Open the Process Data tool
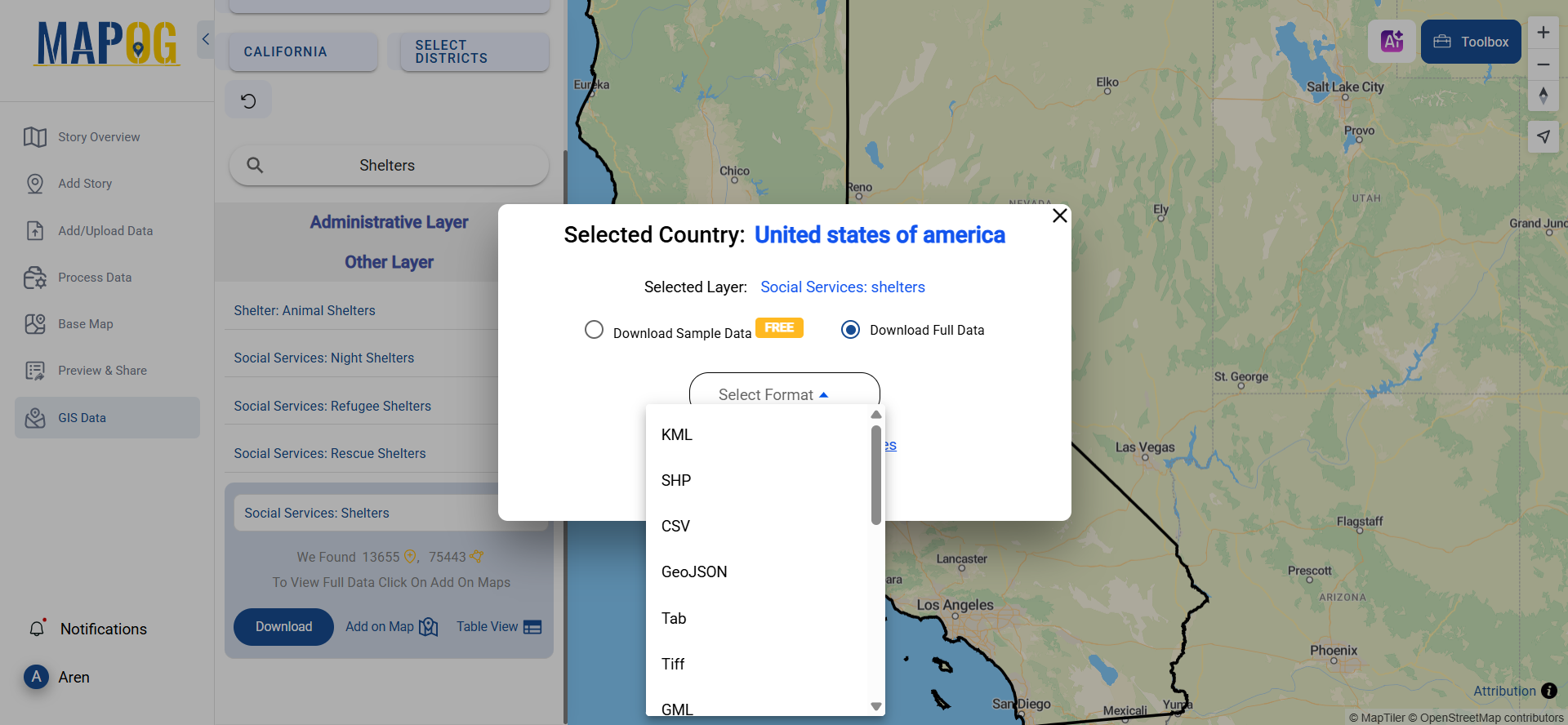Viewport: 1568px width, 725px height. tap(95, 277)
